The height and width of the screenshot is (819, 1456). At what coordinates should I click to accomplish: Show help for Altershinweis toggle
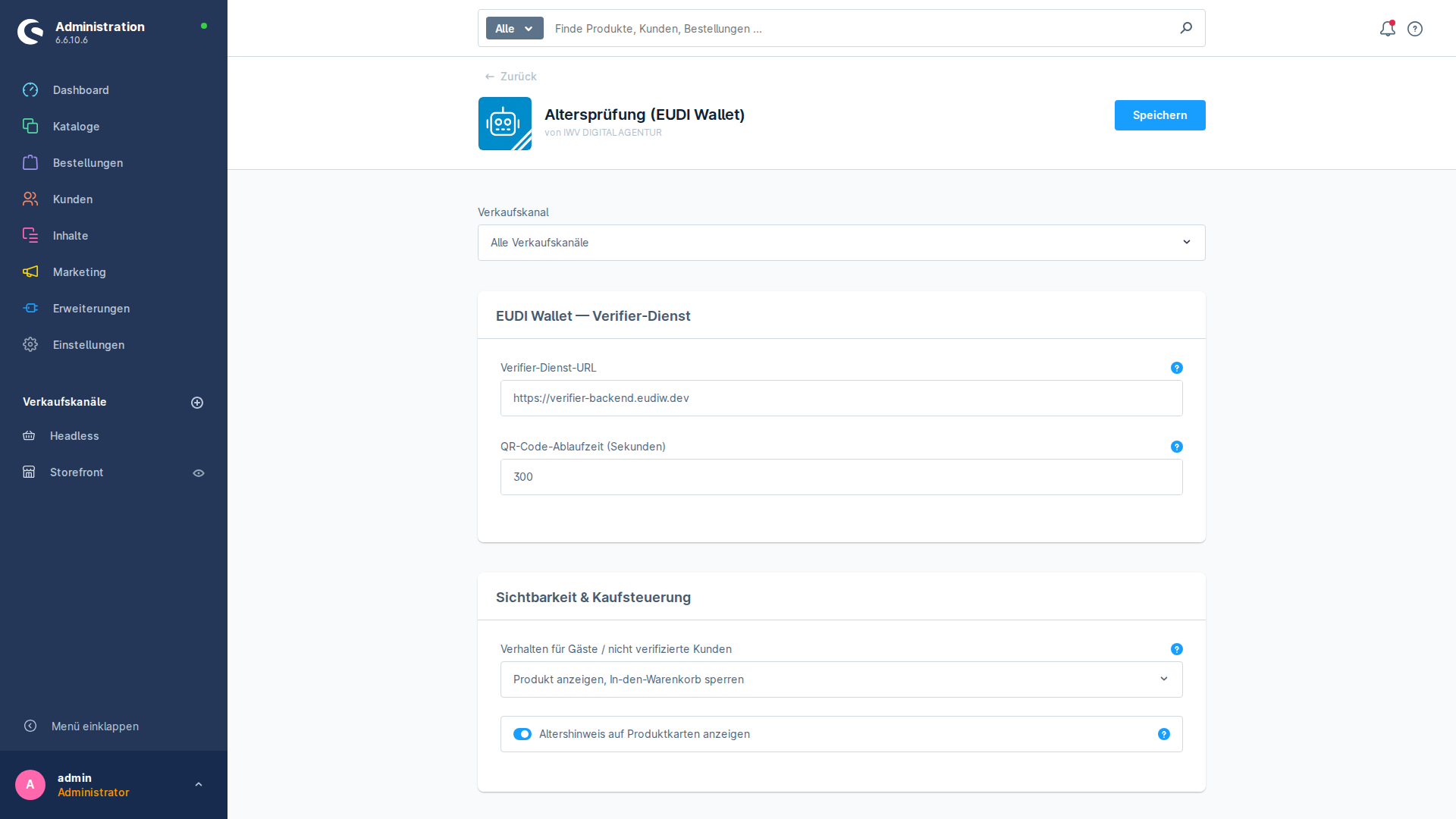pyautogui.click(x=1164, y=734)
